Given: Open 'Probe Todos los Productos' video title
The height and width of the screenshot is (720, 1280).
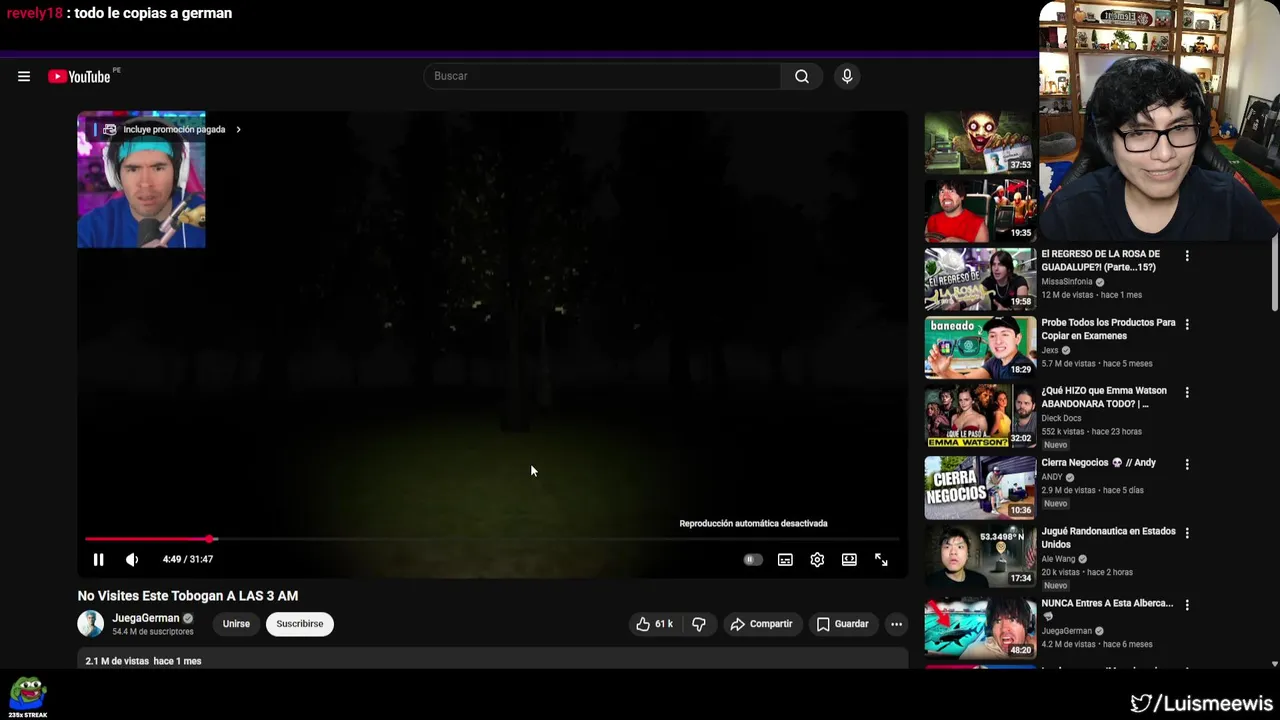Looking at the screenshot, I should [x=1108, y=329].
